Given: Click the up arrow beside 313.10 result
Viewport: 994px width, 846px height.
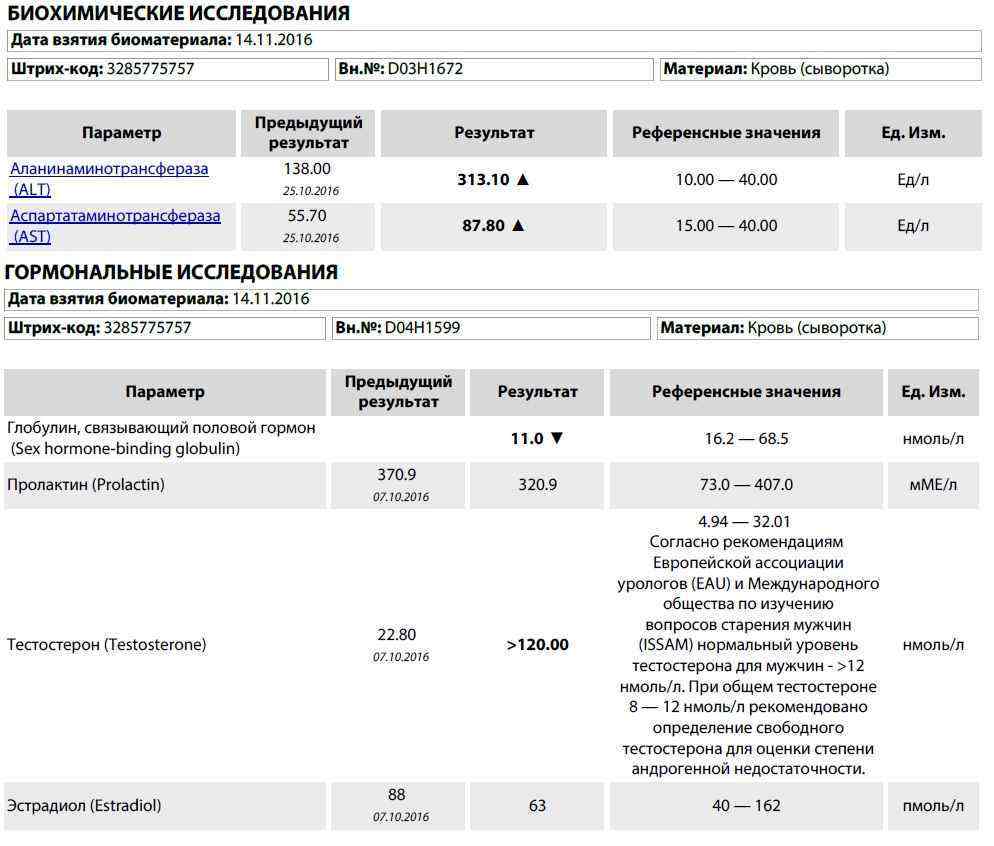Looking at the screenshot, I should 521,180.
